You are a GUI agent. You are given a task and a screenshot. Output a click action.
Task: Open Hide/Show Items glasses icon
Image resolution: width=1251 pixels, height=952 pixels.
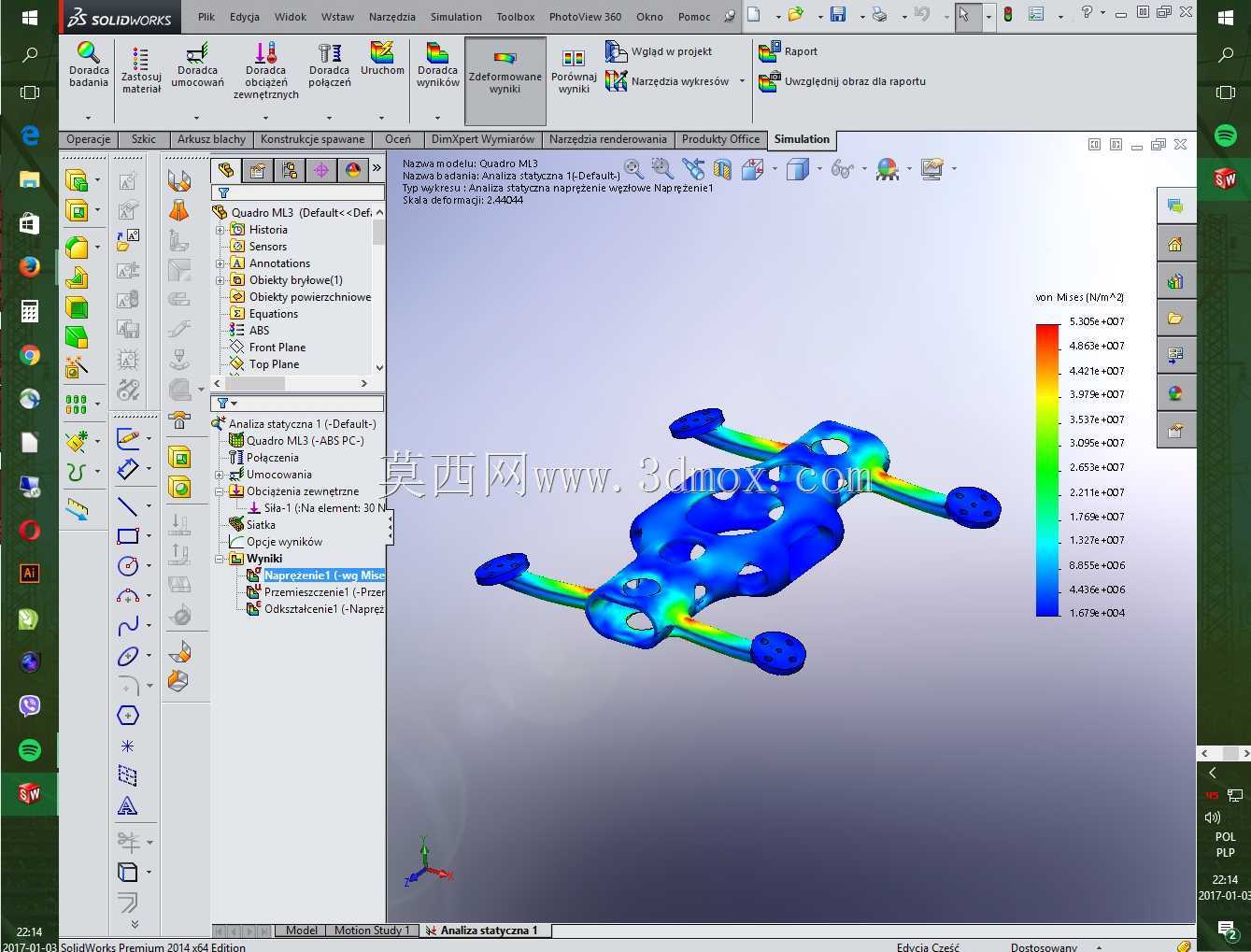tap(842, 169)
